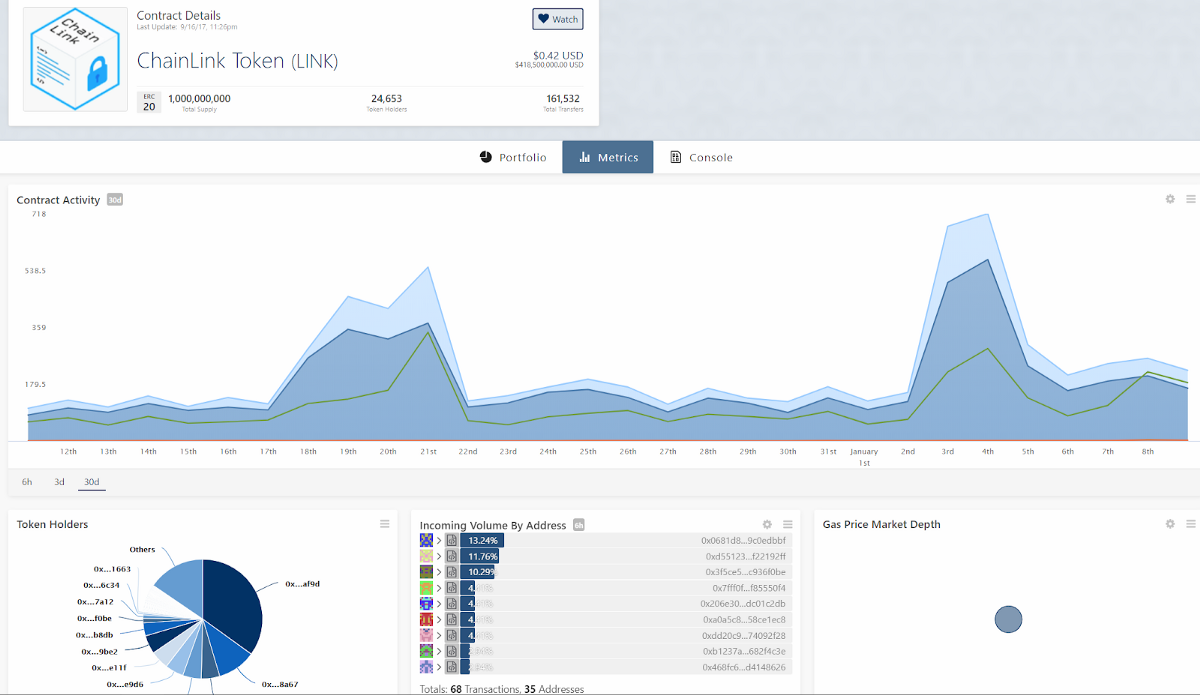Image resolution: width=1200 pixels, height=695 pixels.
Task: Open Gas Price Market Depth menu
Action: 1191,524
